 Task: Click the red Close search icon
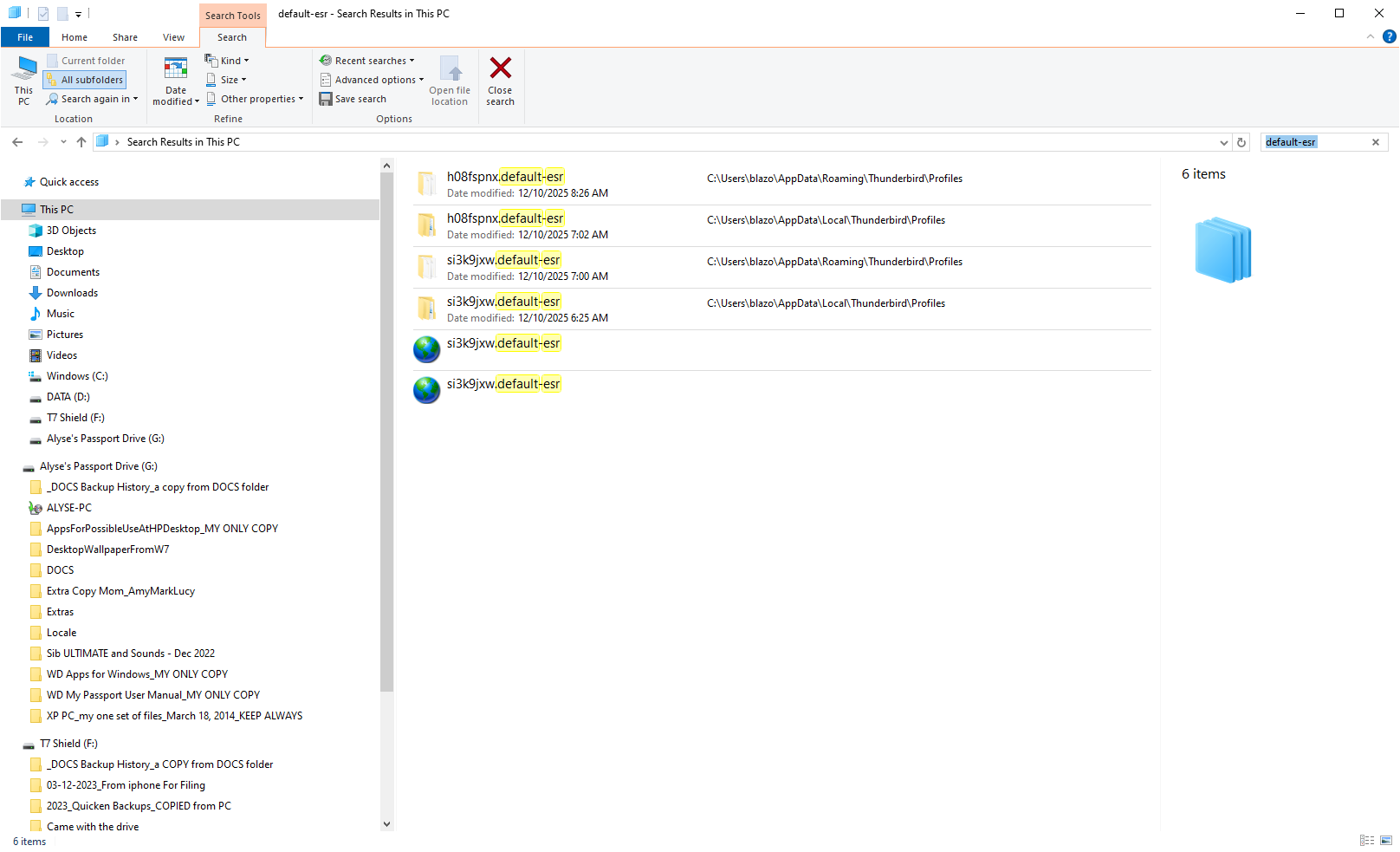[500, 68]
